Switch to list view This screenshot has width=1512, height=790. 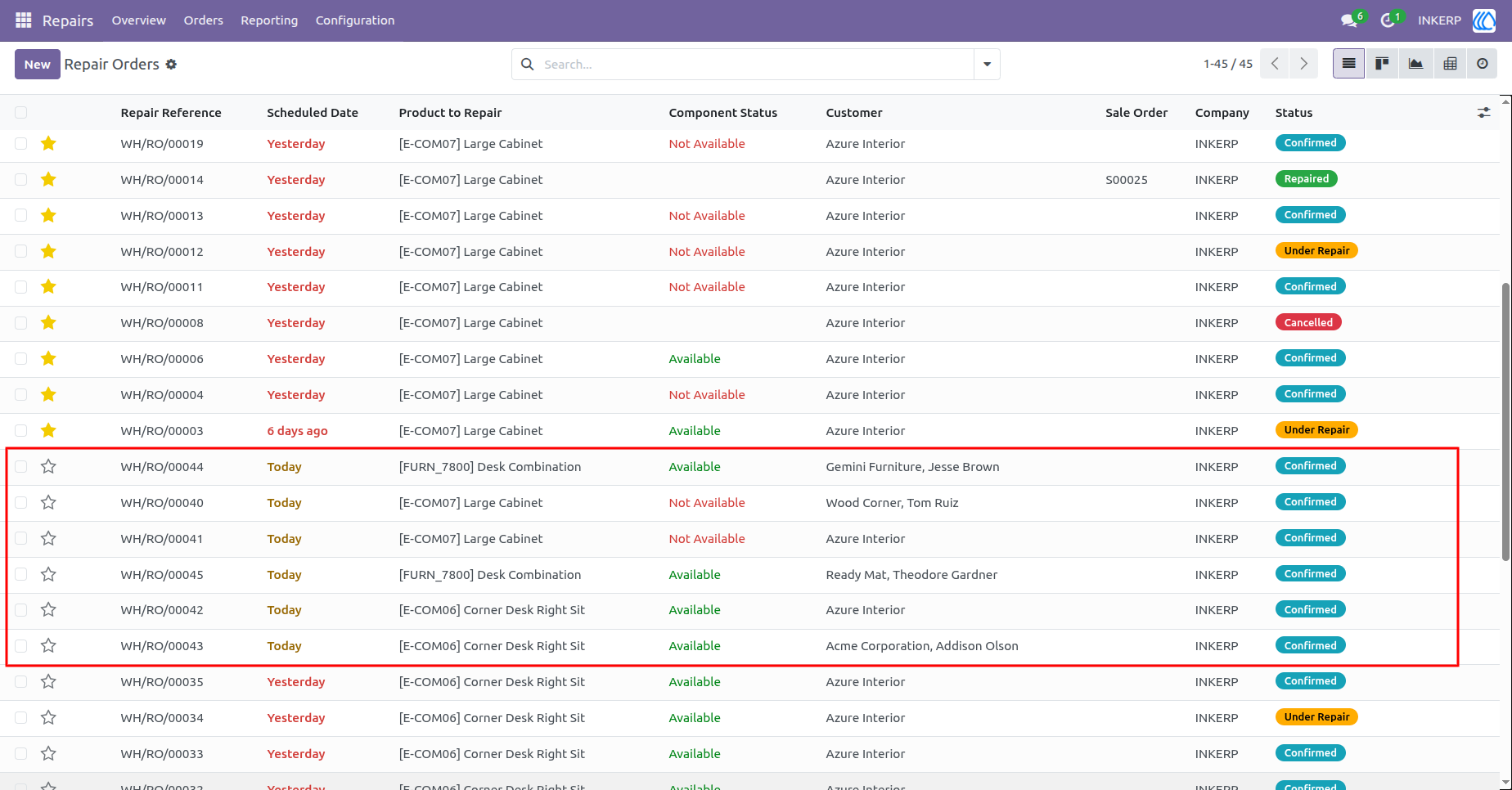[x=1349, y=64]
